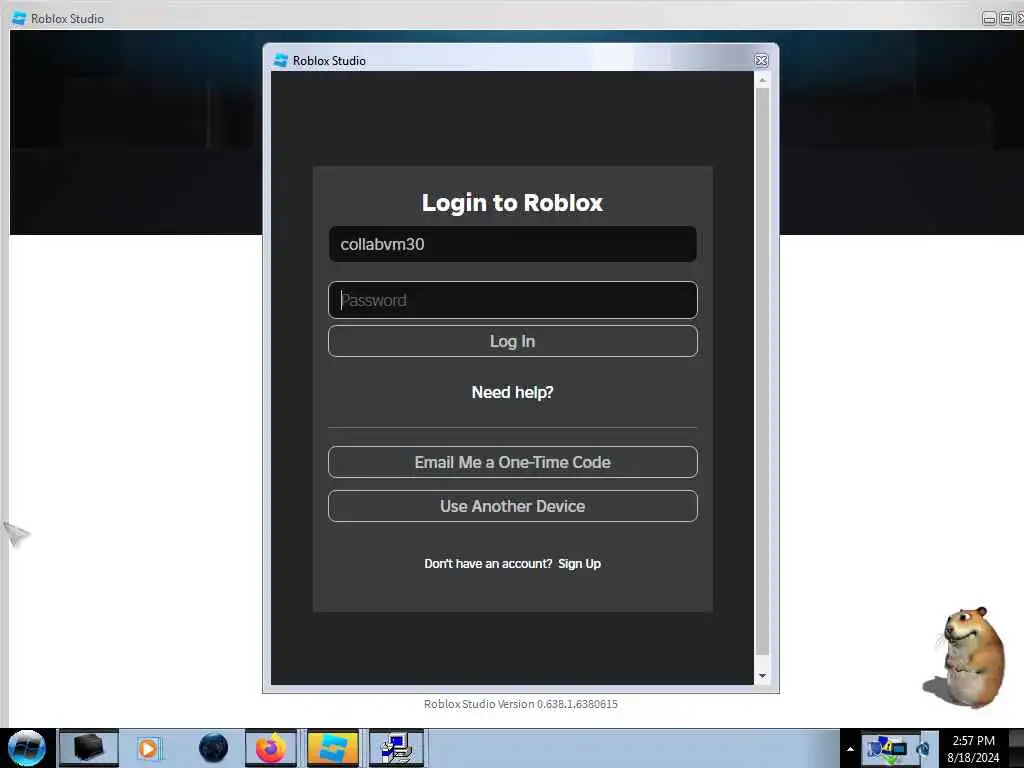Click the login dialog scrollbar up arrow
The image size is (1024, 768).
pyautogui.click(x=762, y=80)
